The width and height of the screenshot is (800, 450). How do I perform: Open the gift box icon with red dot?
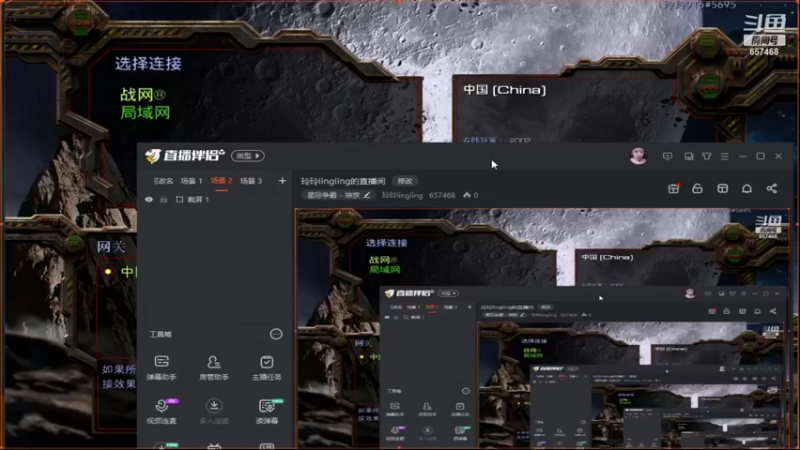(x=673, y=188)
